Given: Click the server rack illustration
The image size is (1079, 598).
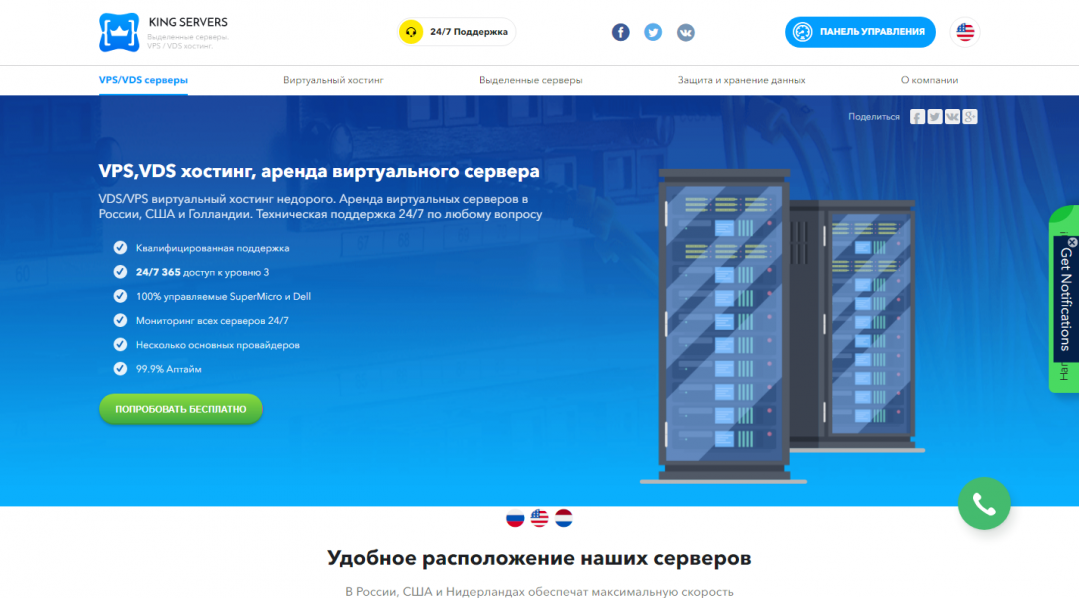Looking at the screenshot, I should pos(782,326).
